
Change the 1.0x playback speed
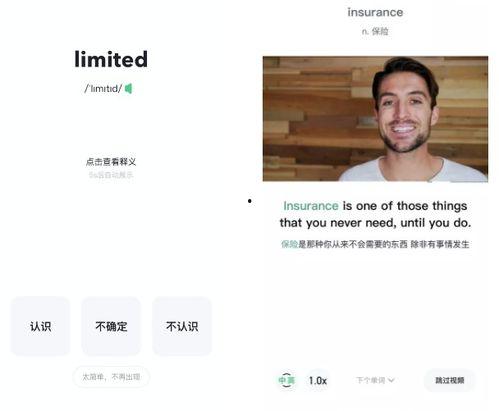click(x=318, y=380)
